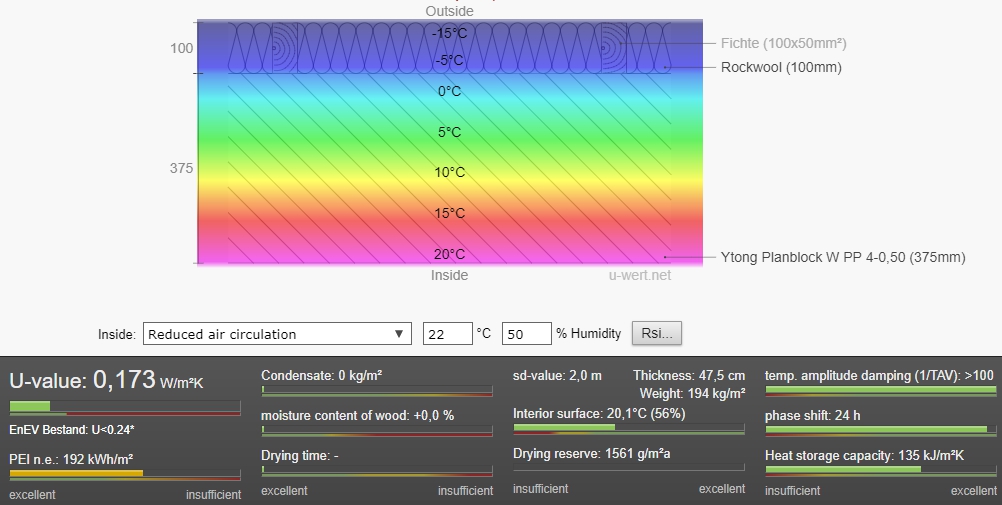
Task: Click the 0°C temperature marker
Action: pyautogui.click(x=449, y=91)
